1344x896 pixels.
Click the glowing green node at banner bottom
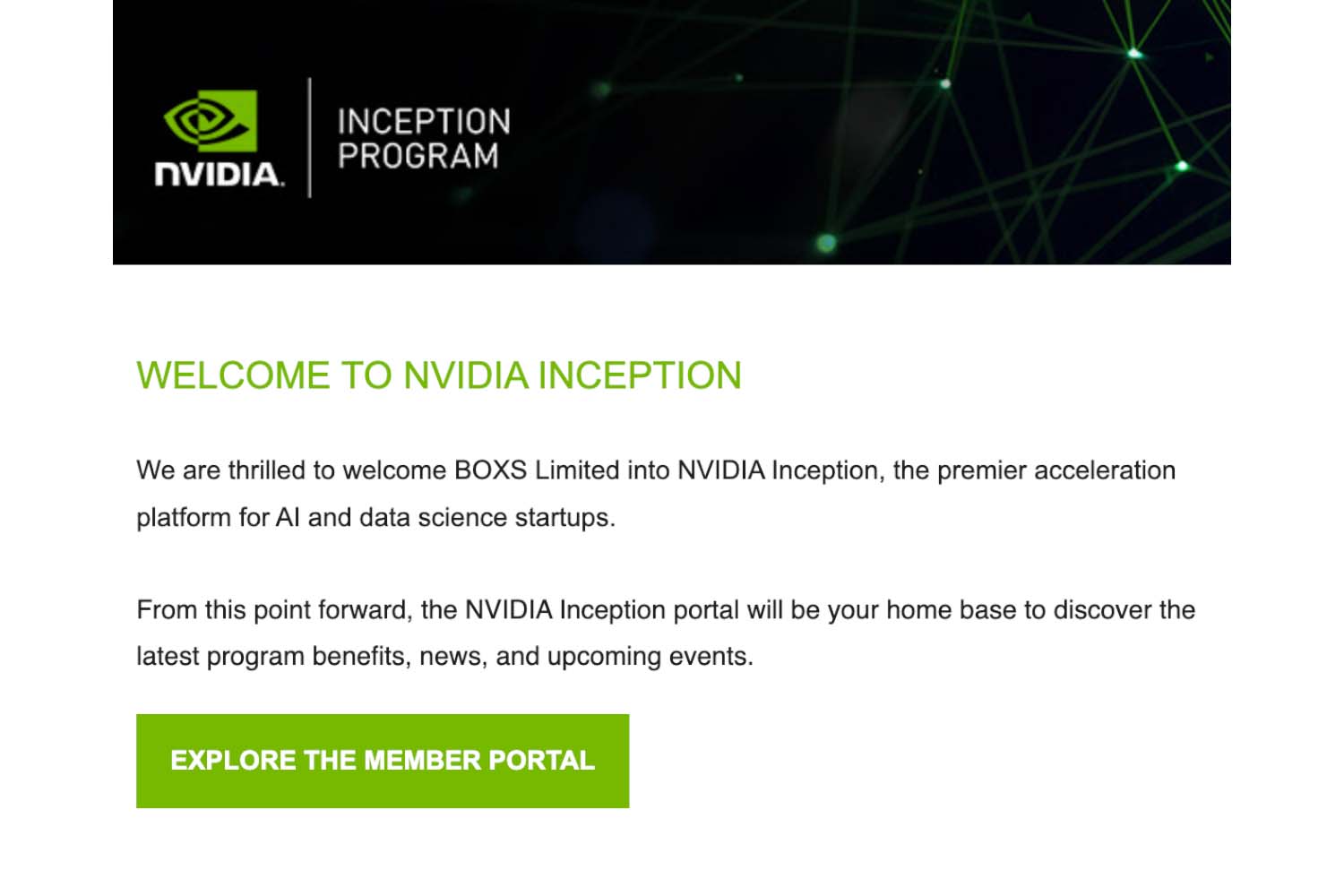[826, 242]
